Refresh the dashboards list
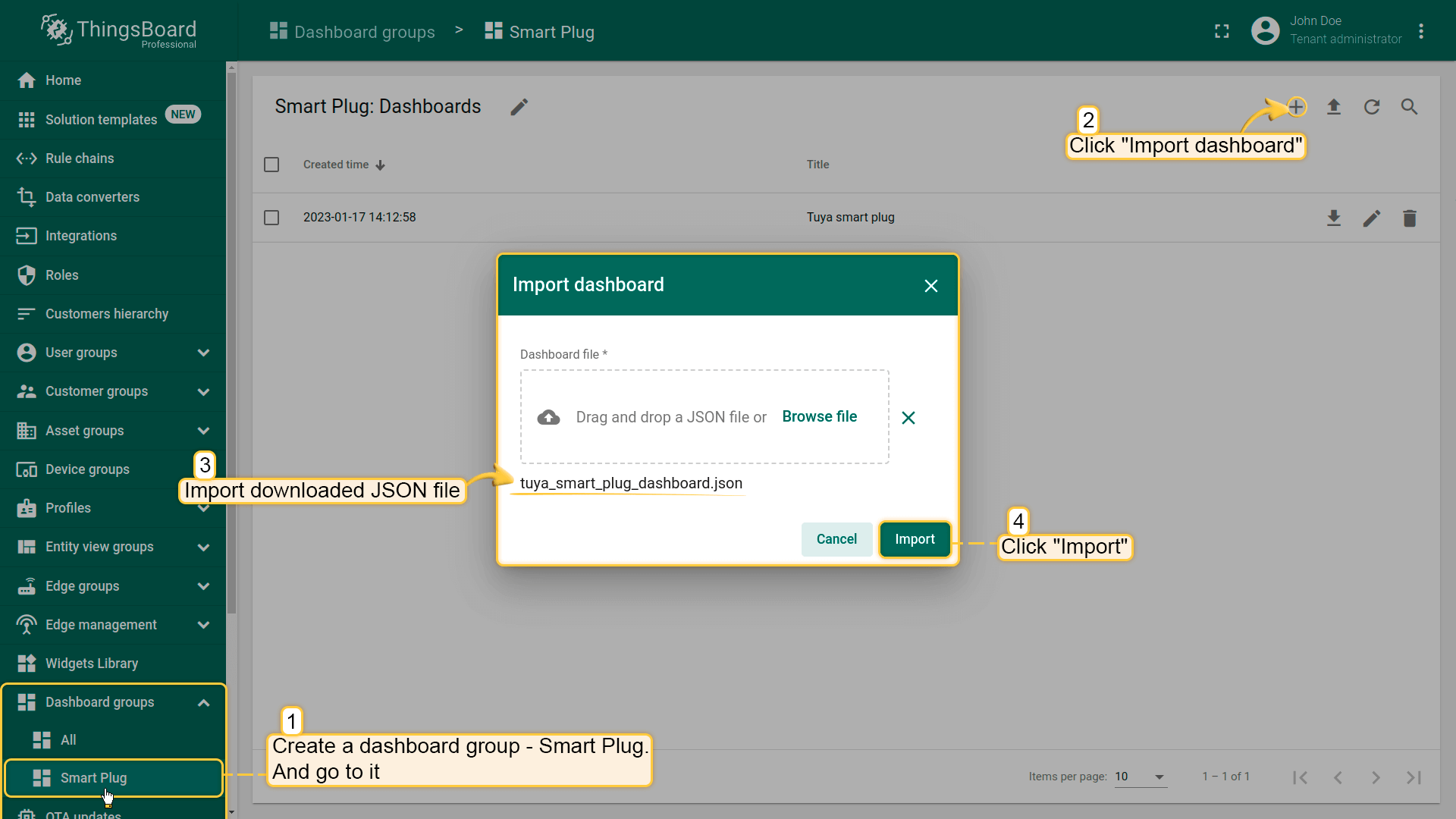The height and width of the screenshot is (819, 1456). coord(1372,107)
